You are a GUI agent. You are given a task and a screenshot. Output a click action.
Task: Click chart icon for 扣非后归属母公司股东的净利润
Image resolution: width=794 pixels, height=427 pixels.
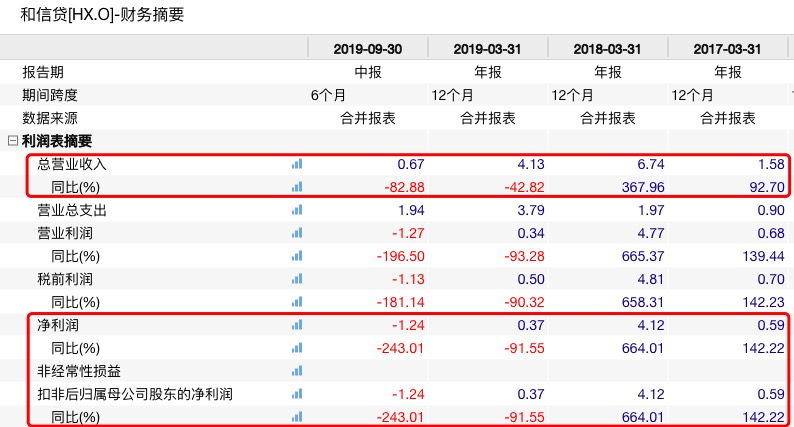click(x=296, y=394)
